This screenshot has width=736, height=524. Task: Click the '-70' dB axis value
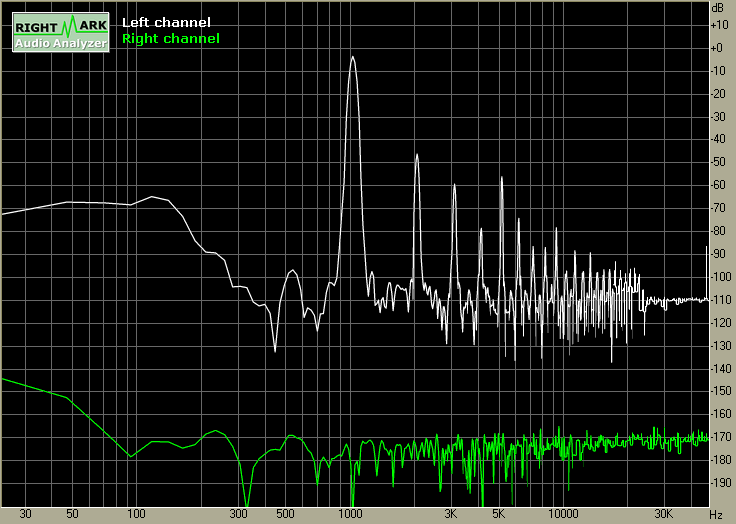(x=719, y=208)
